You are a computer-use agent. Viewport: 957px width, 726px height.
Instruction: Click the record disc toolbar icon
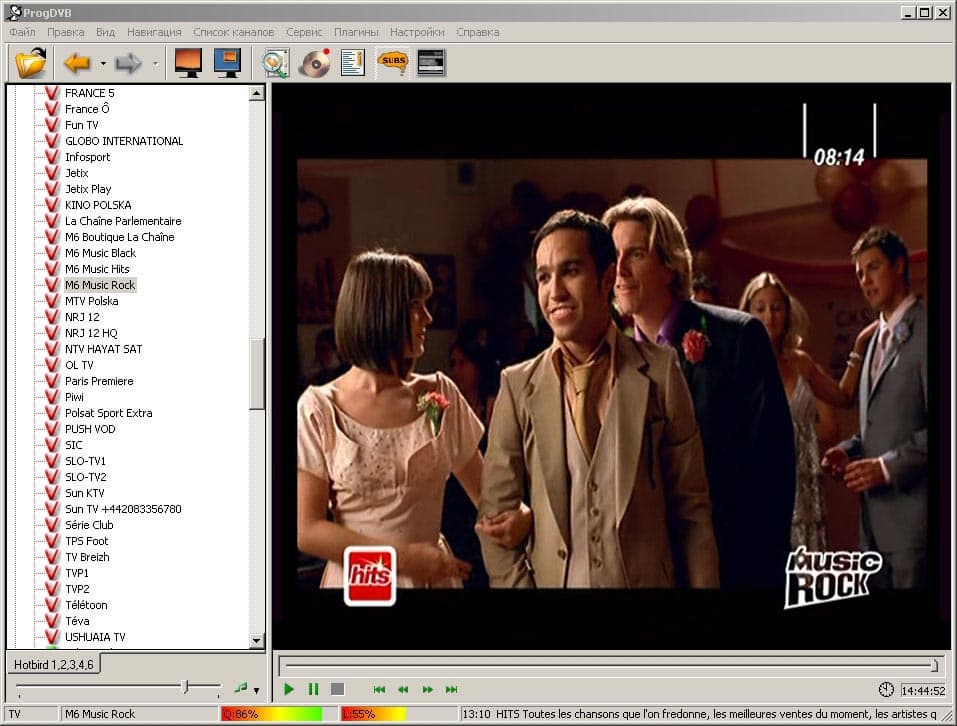(x=315, y=63)
